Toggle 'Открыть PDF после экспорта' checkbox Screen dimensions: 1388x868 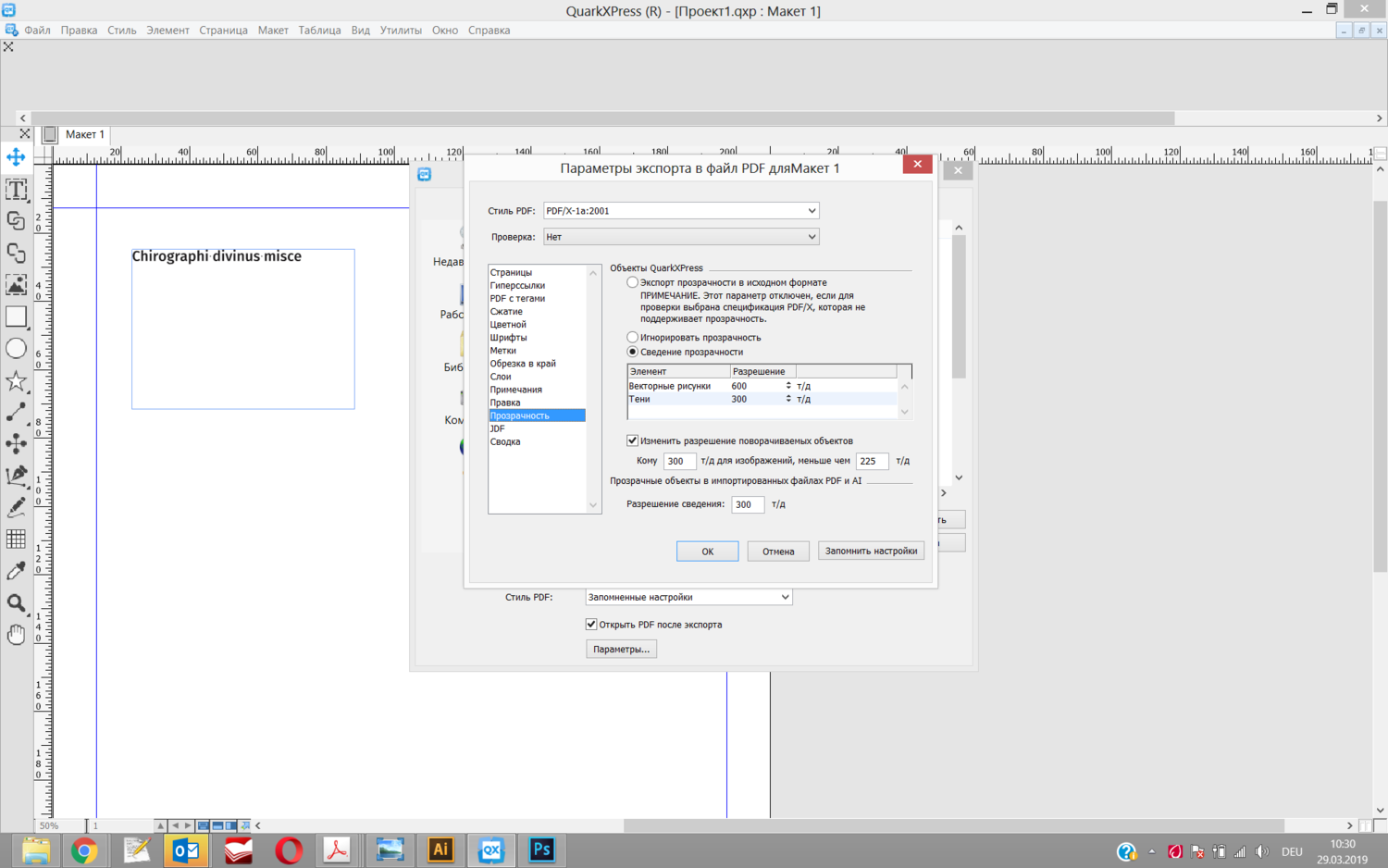(x=591, y=625)
